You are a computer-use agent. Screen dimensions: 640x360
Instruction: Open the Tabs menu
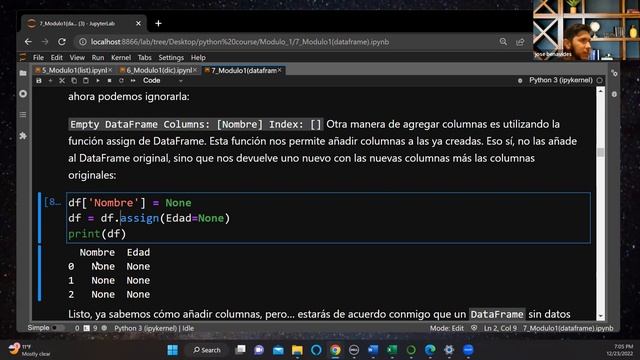coord(144,58)
